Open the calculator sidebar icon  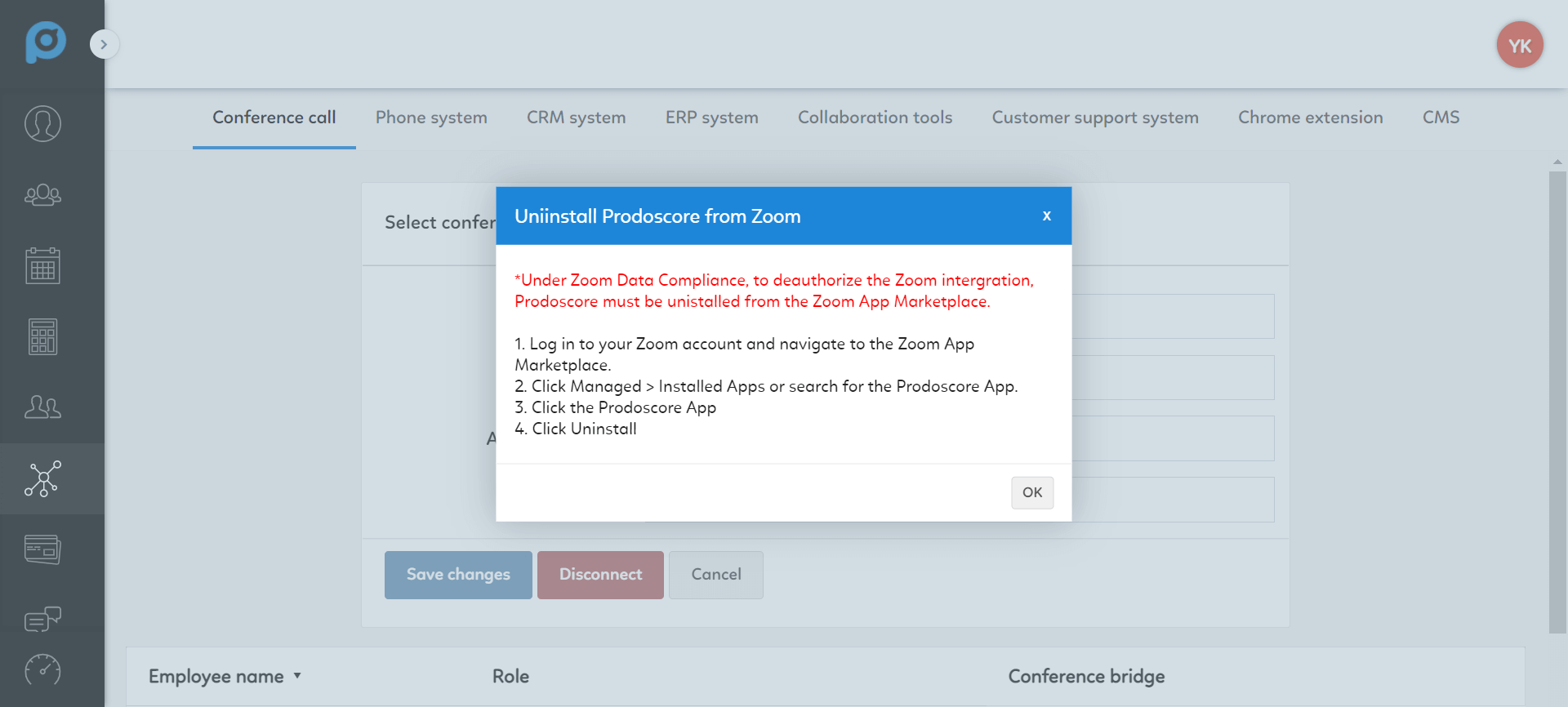point(42,336)
